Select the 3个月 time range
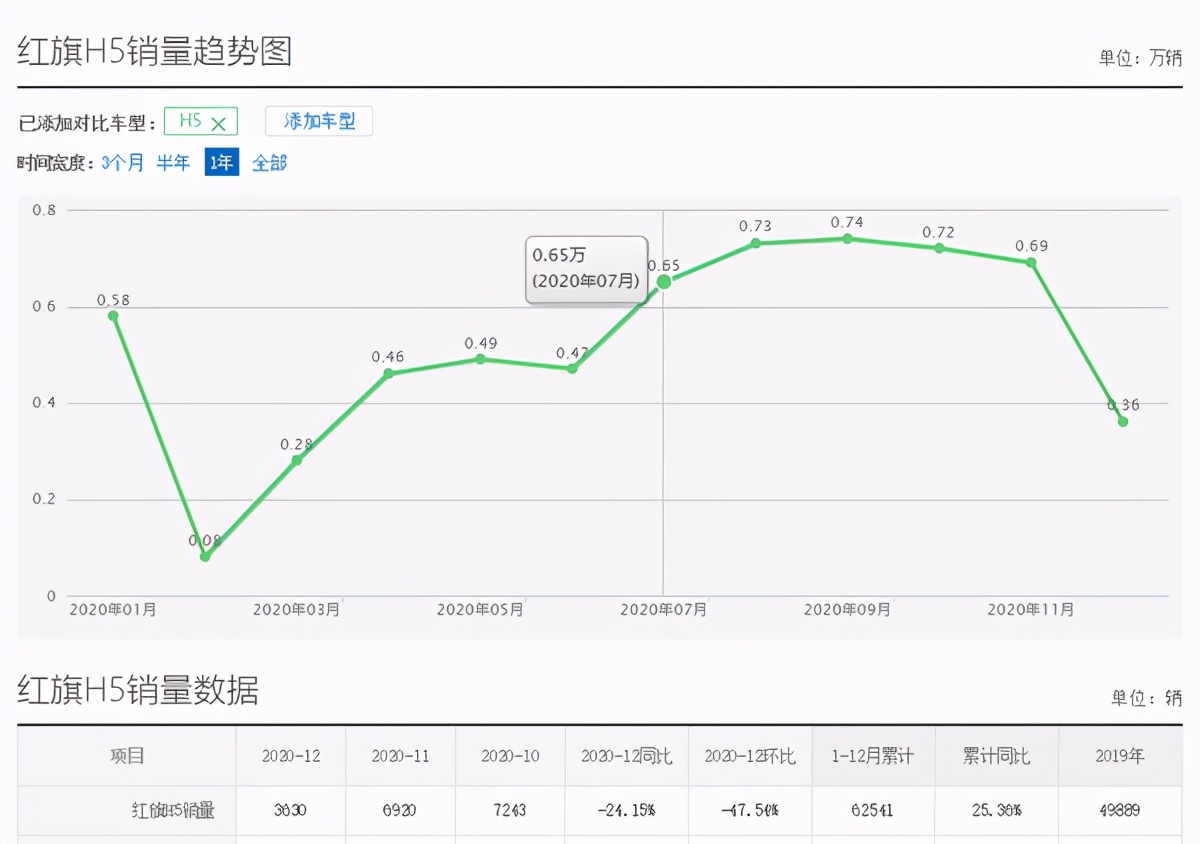1200x844 pixels. click(123, 162)
